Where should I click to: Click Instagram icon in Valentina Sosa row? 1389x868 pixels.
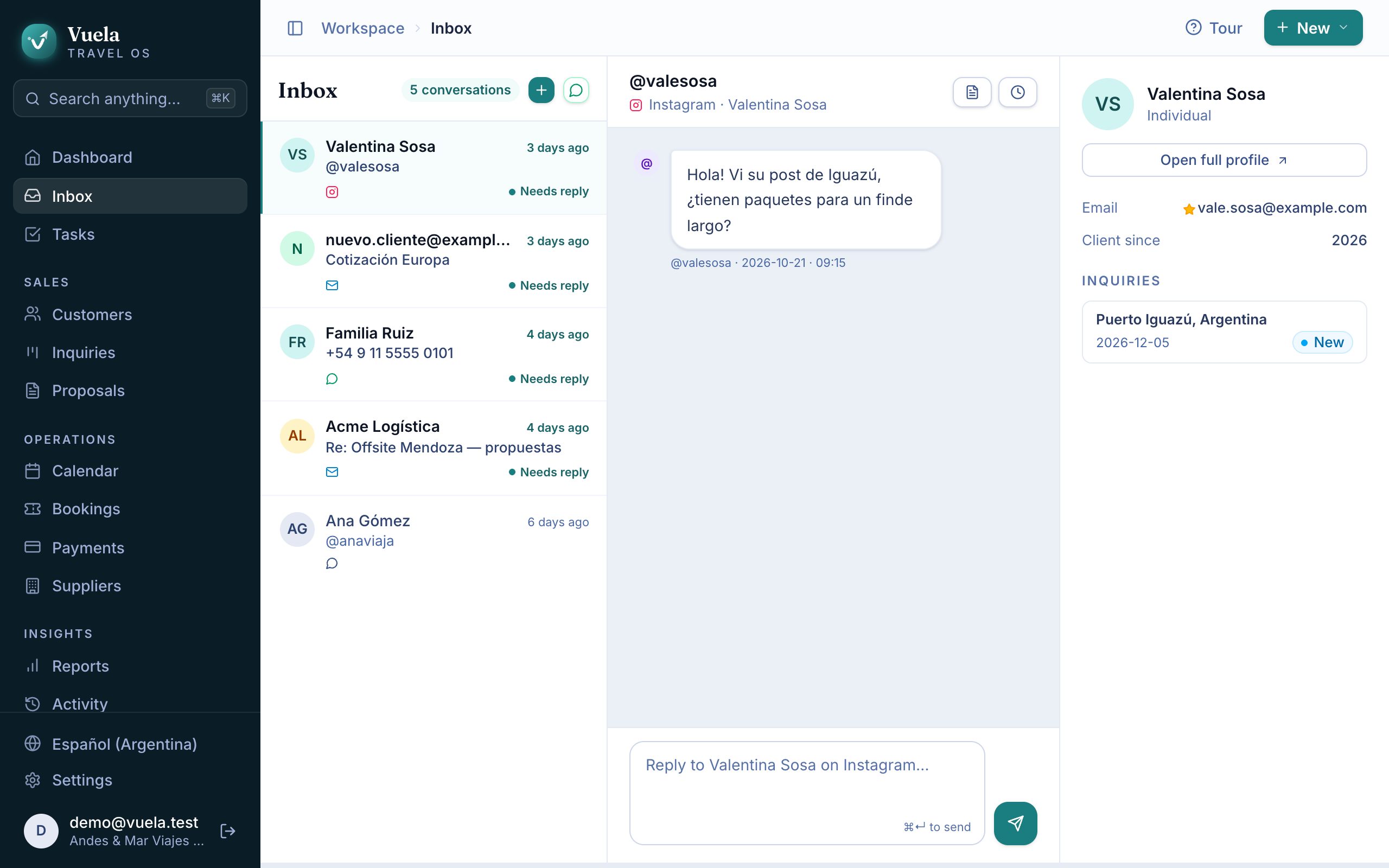click(332, 192)
